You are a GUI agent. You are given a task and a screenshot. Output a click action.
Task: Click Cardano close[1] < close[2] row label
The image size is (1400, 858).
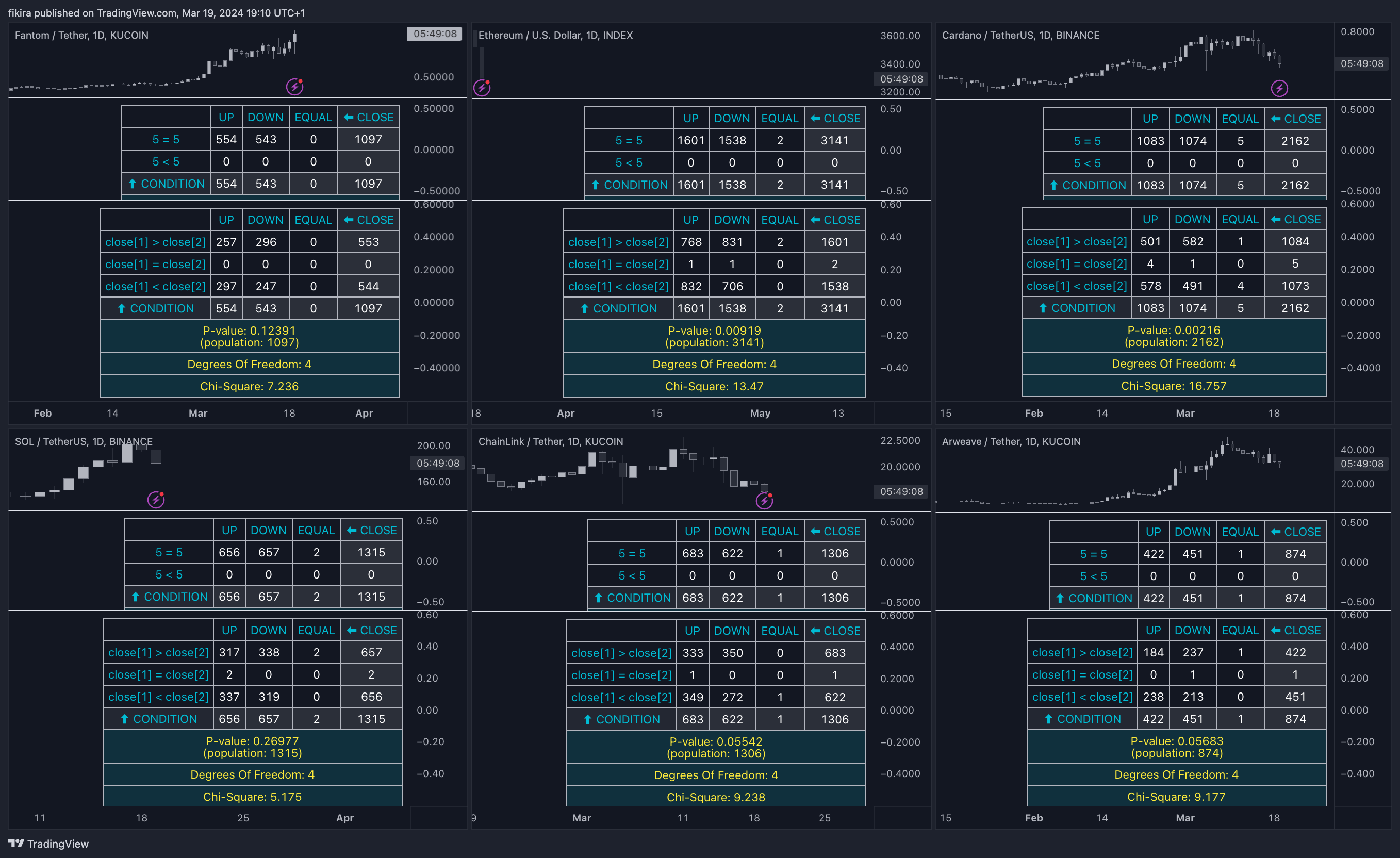point(1077,286)
